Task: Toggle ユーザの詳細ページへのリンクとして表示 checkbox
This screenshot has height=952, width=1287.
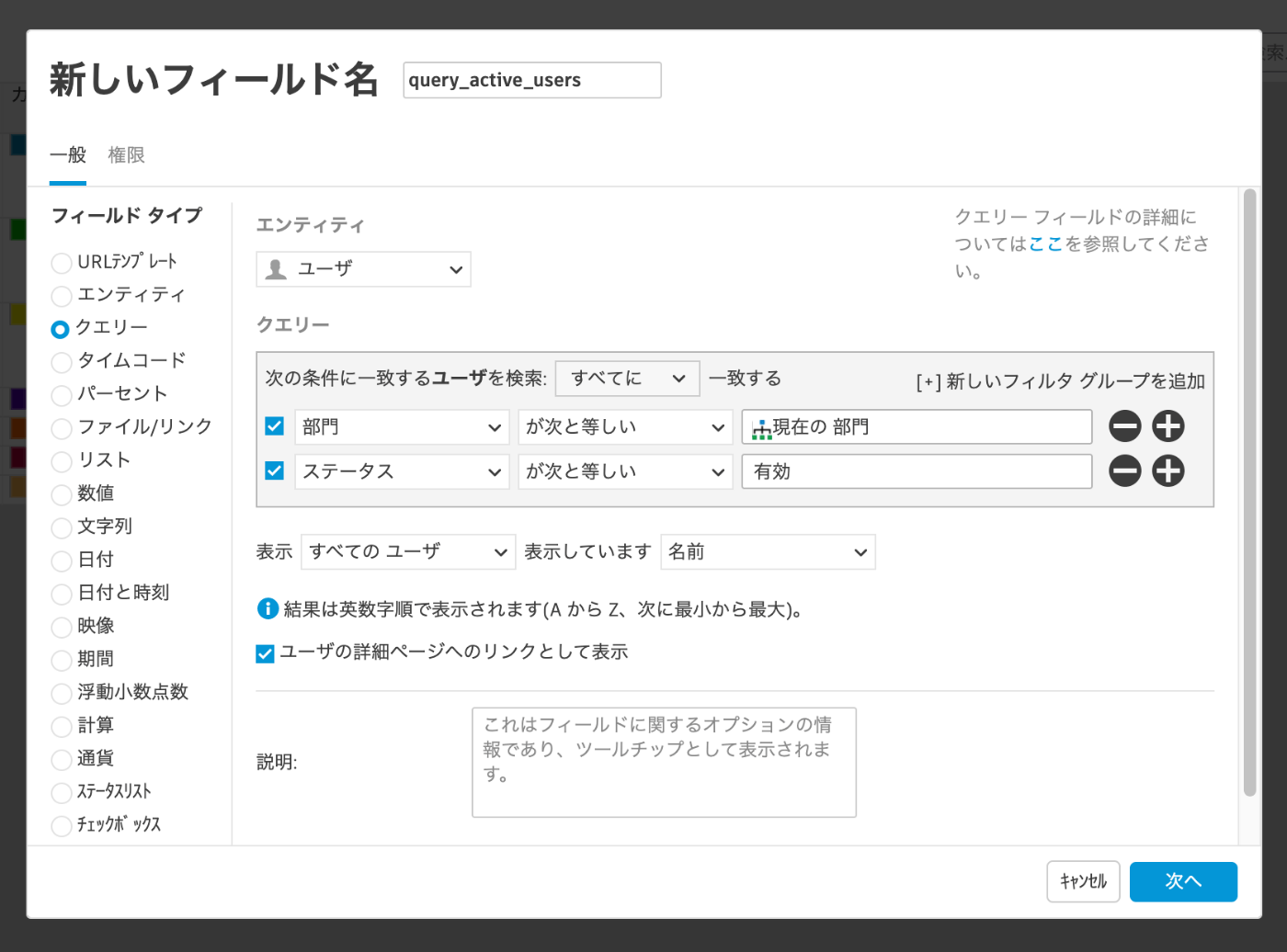Action: [x=265, y=653]
